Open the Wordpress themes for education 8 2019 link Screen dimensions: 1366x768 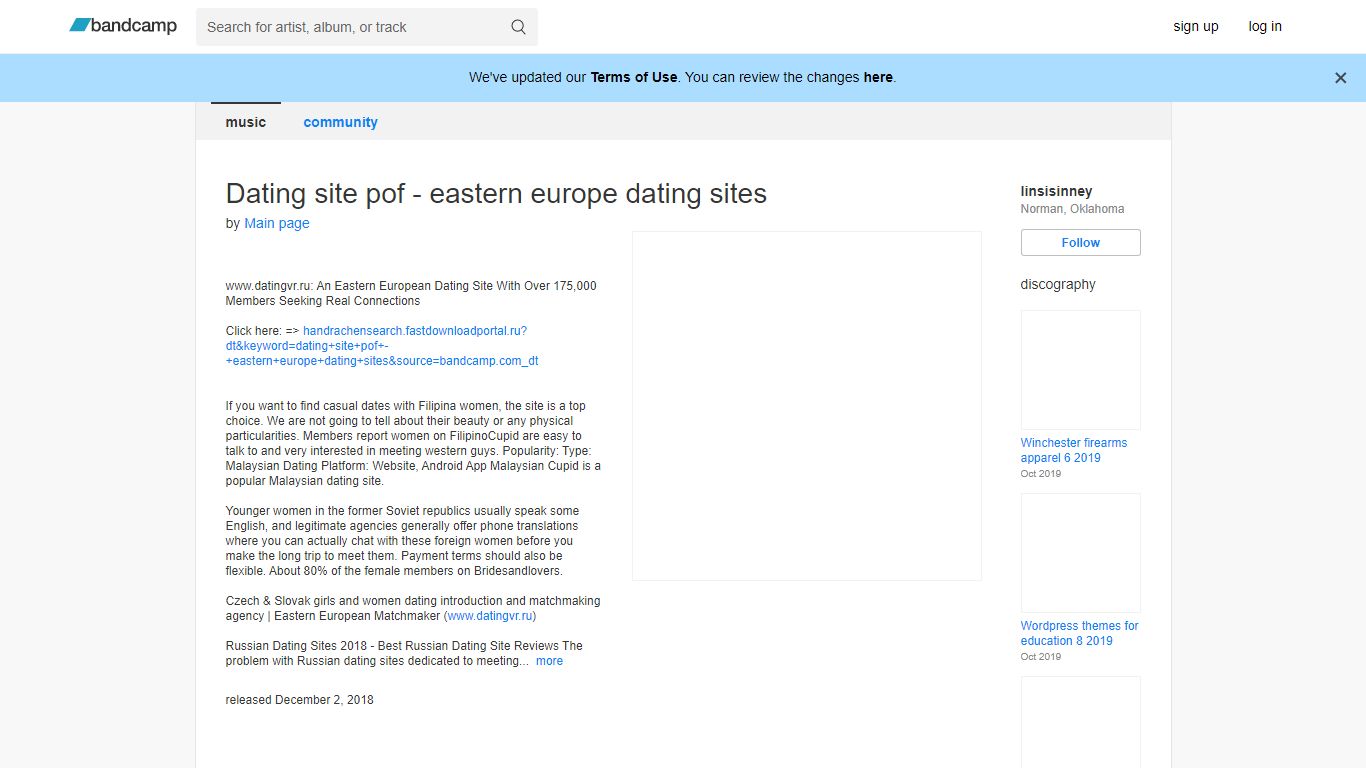click(x=1080, y=633)
